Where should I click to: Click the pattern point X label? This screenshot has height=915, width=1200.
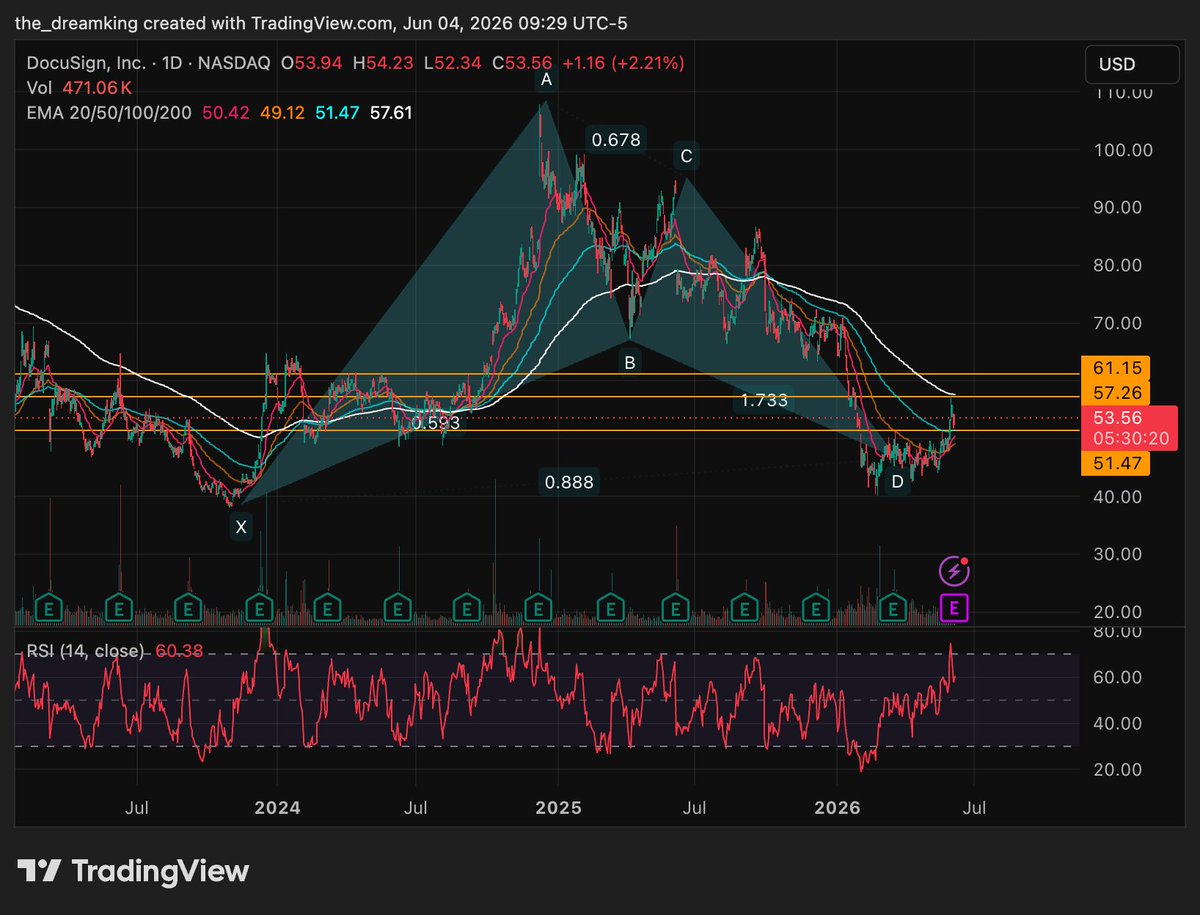click(241, 526)
